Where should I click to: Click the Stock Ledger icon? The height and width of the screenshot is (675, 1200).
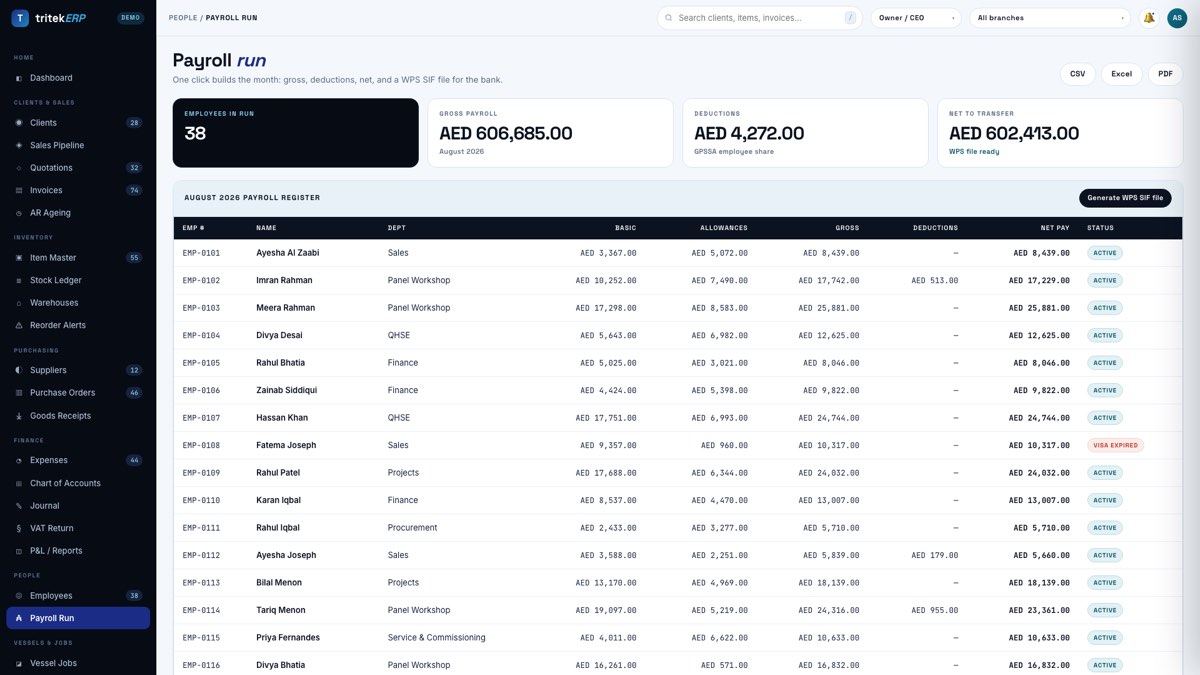[x=19, y=280]
